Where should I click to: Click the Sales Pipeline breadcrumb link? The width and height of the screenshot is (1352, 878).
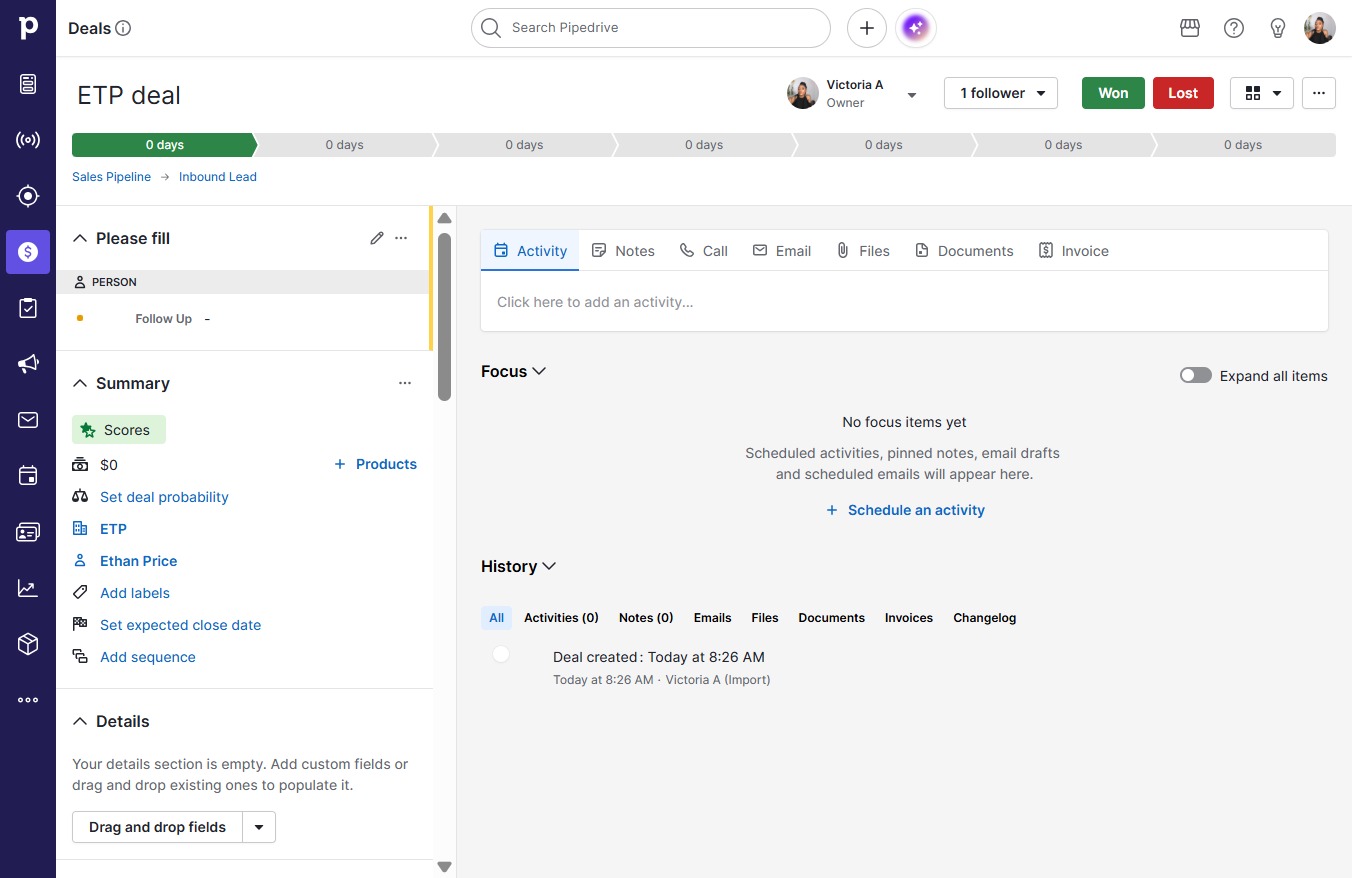click(111, 177)
